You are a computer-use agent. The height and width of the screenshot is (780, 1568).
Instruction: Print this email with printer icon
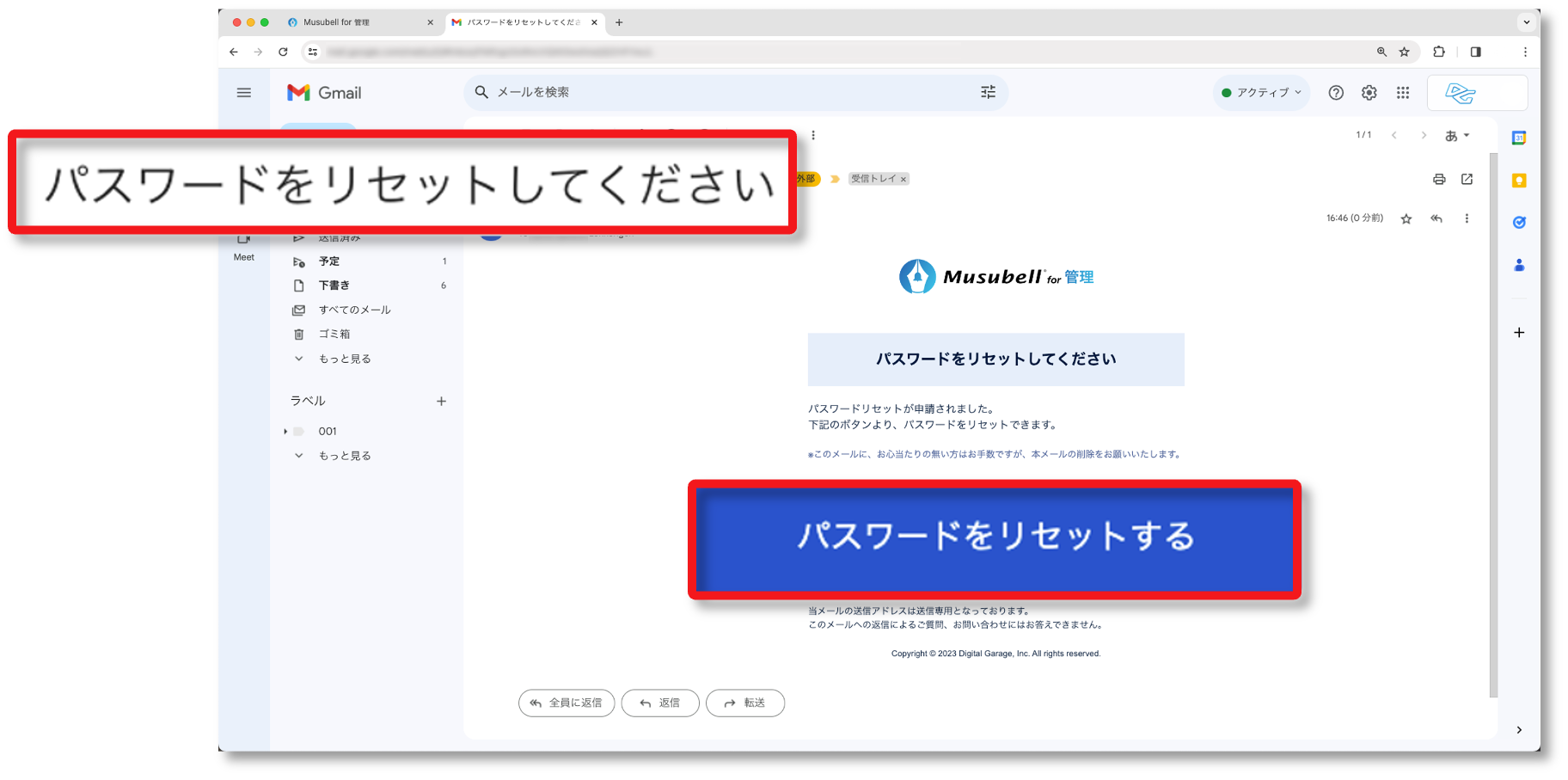pyautogui.click(x=1438, y=179)
